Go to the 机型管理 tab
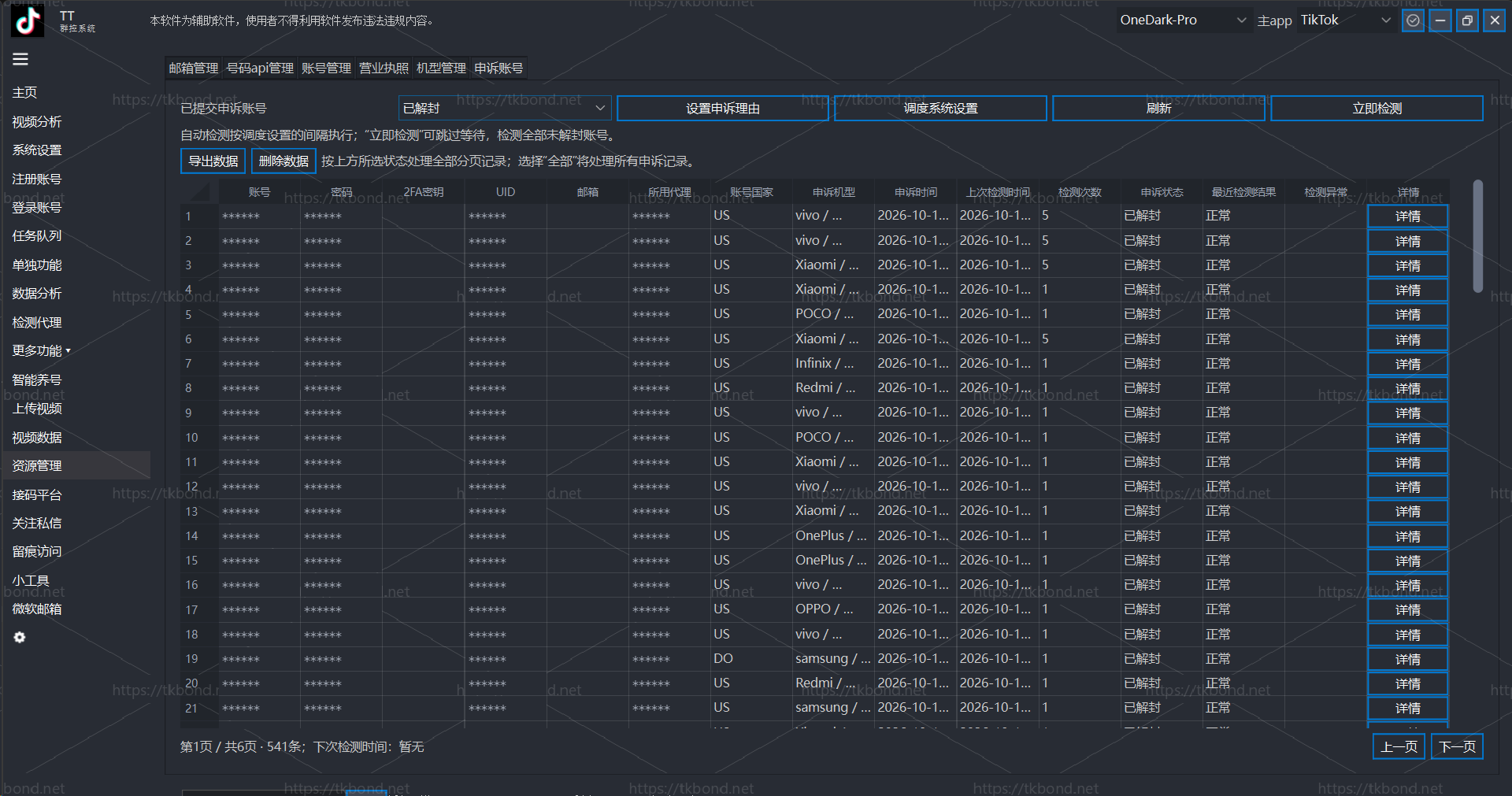1512x796 pixels. click(x=441, y=68)
